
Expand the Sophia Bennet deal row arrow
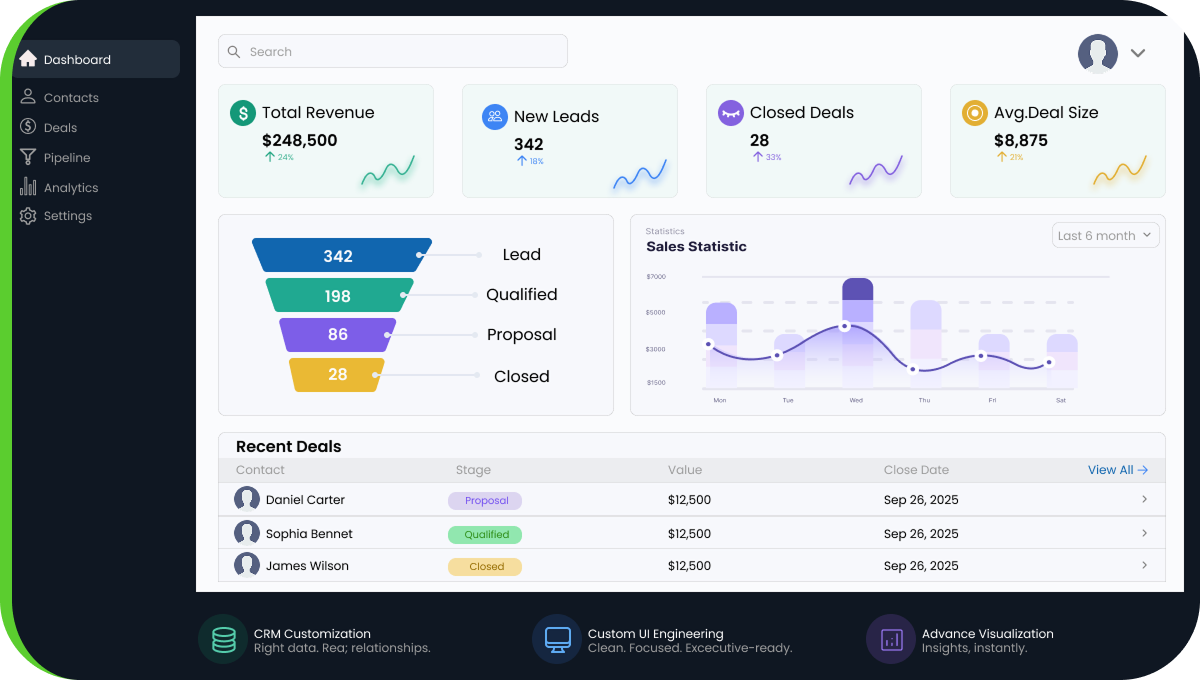[x=1145, y=533]
